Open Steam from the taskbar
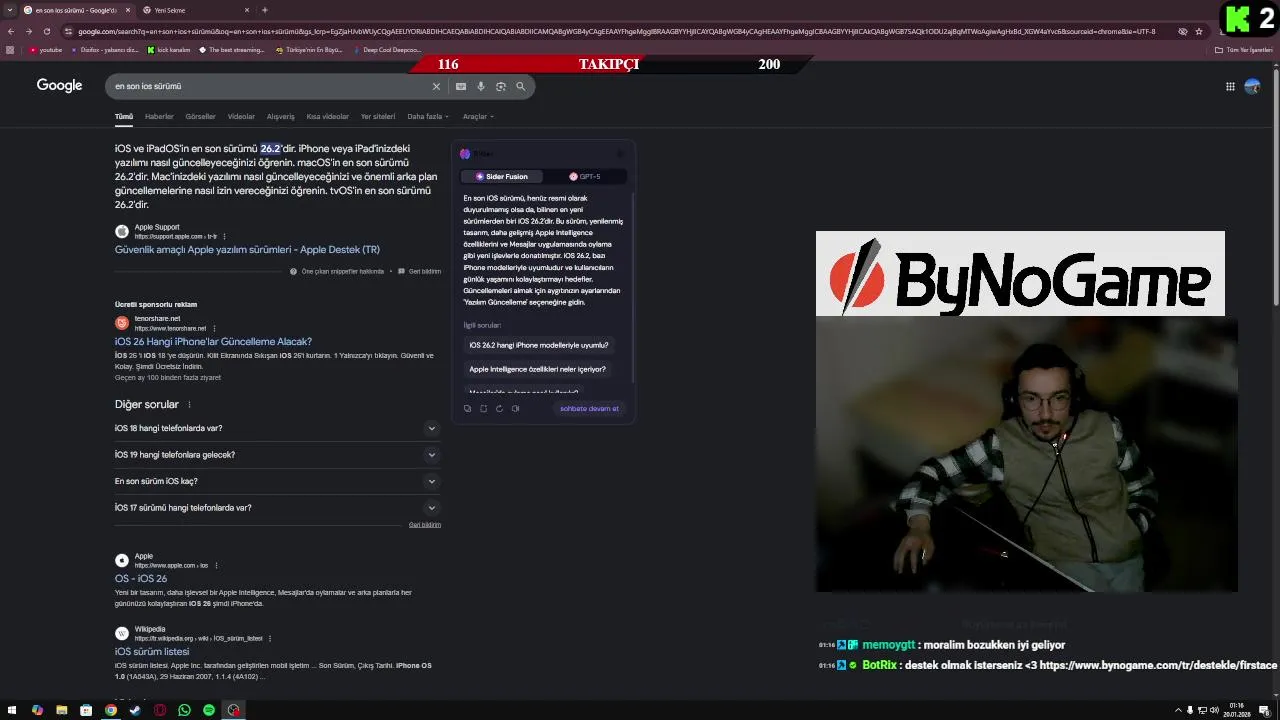This screenshot has width=1280, height=720. [x=135, y=710]
